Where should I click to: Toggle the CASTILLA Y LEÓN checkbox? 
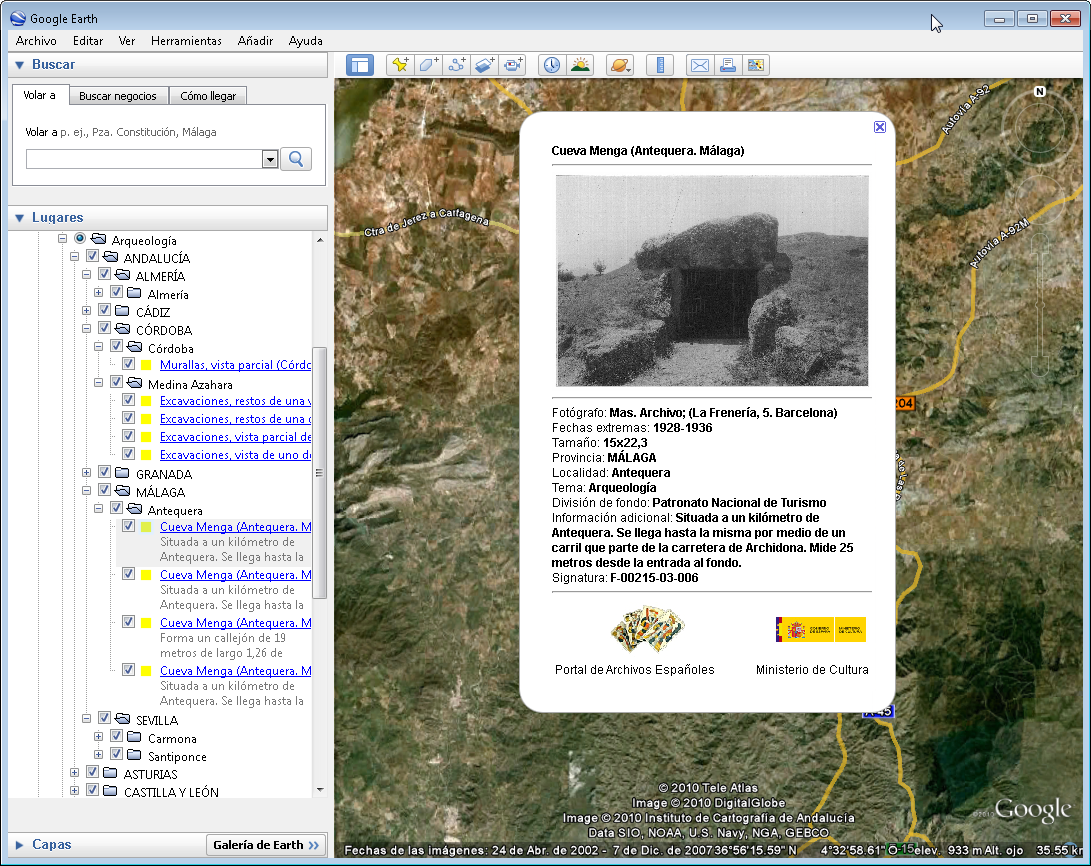click(x=93, y=791)
